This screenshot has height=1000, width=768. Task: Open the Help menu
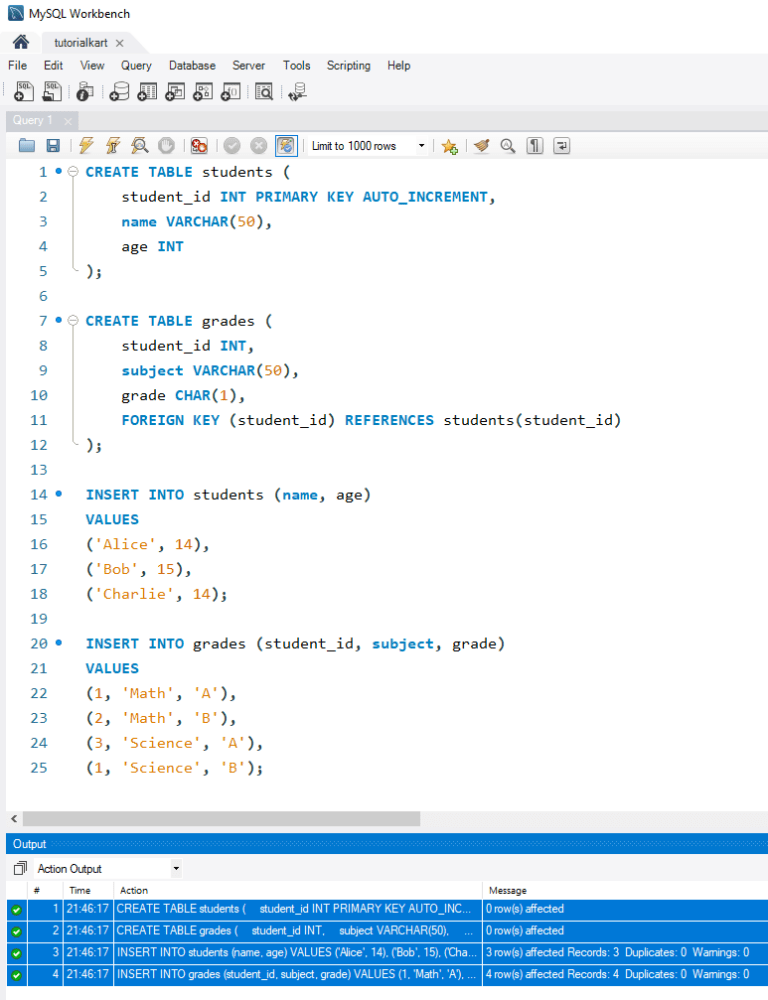(x=399, y=66)
